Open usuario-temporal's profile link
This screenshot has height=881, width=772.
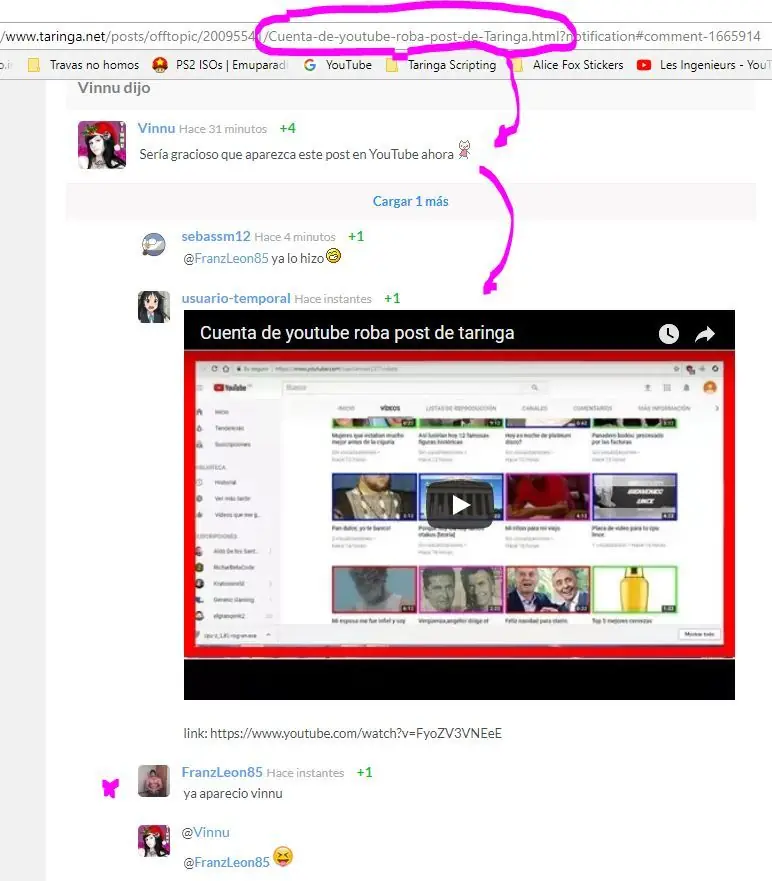(236, 298)
